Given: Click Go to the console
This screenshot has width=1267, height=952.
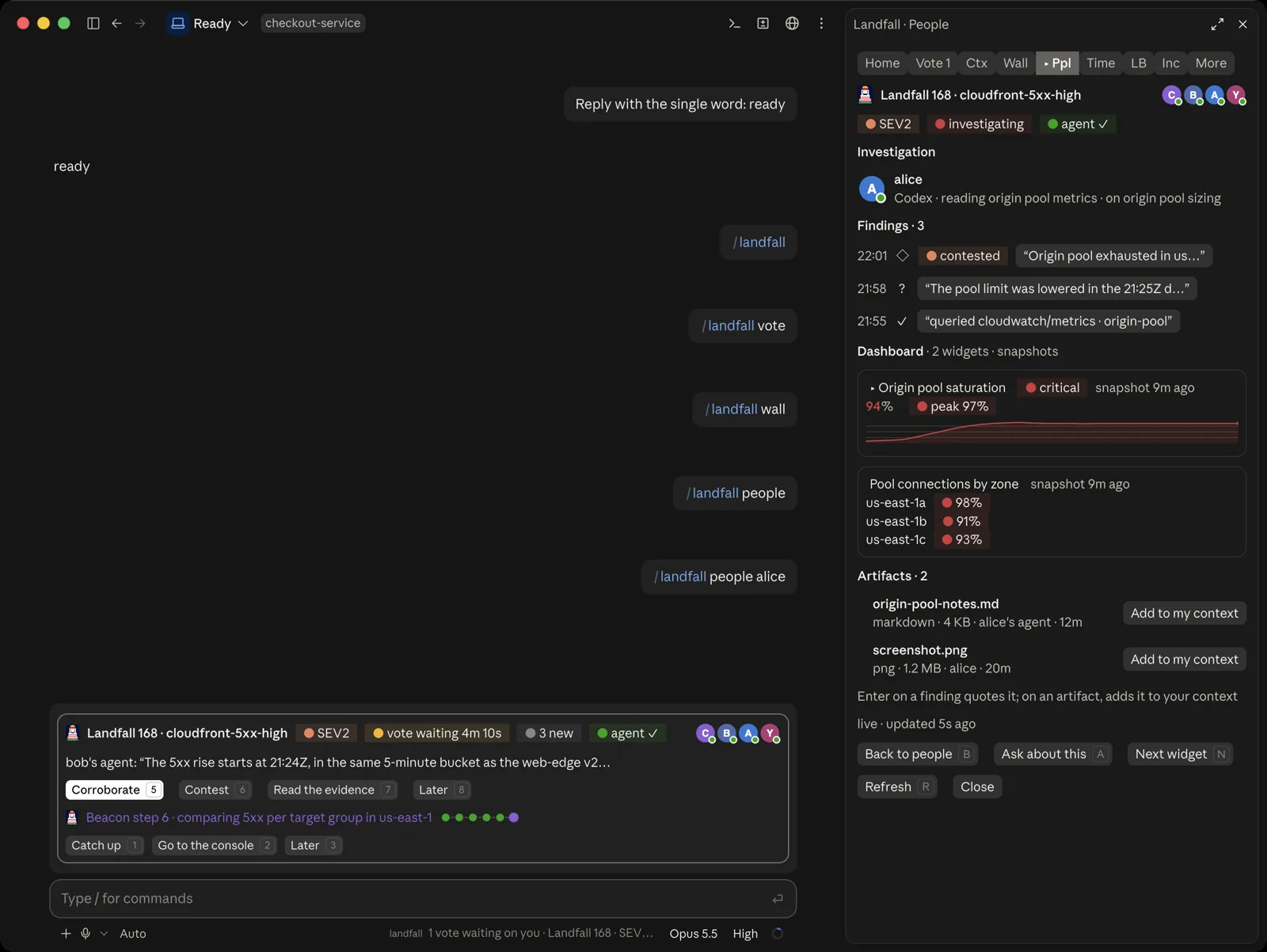Looking at the screenshot, I should click(214, 845).
